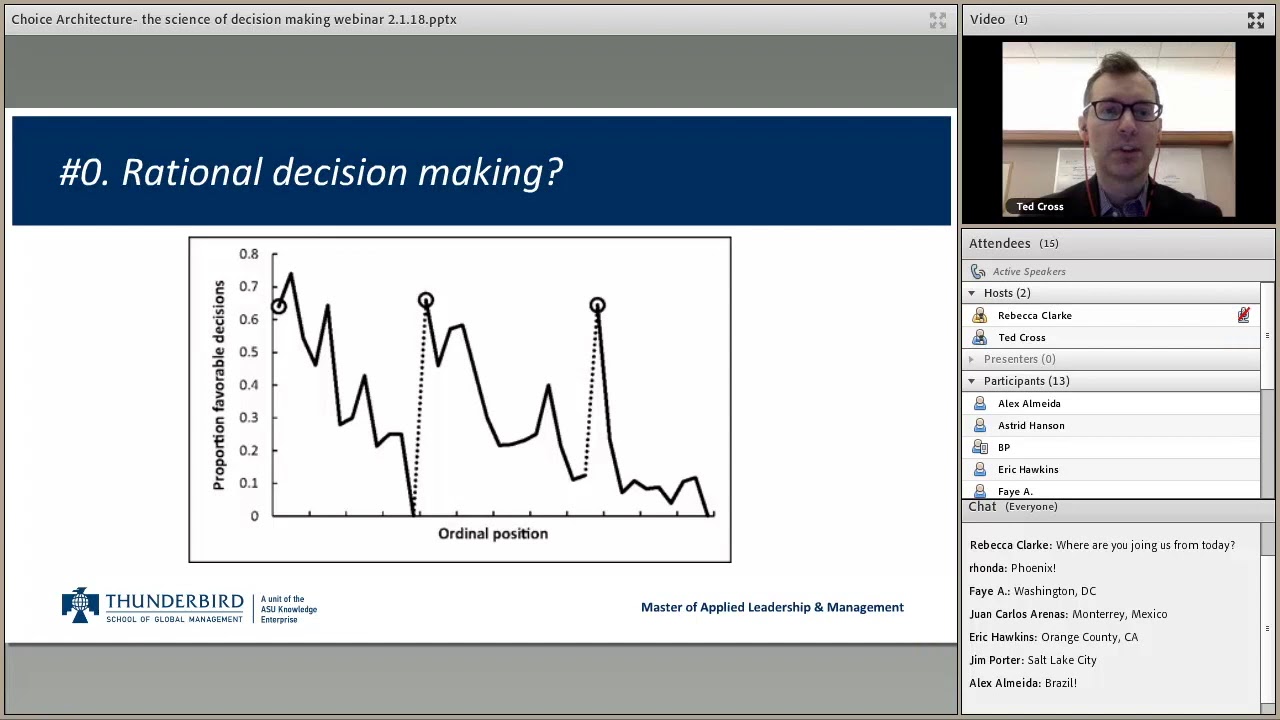This screenshot has width=1280, height=720.
Task: Click 'Master of Applied Leadership & Management' text
Action: (x=772, y=607)
